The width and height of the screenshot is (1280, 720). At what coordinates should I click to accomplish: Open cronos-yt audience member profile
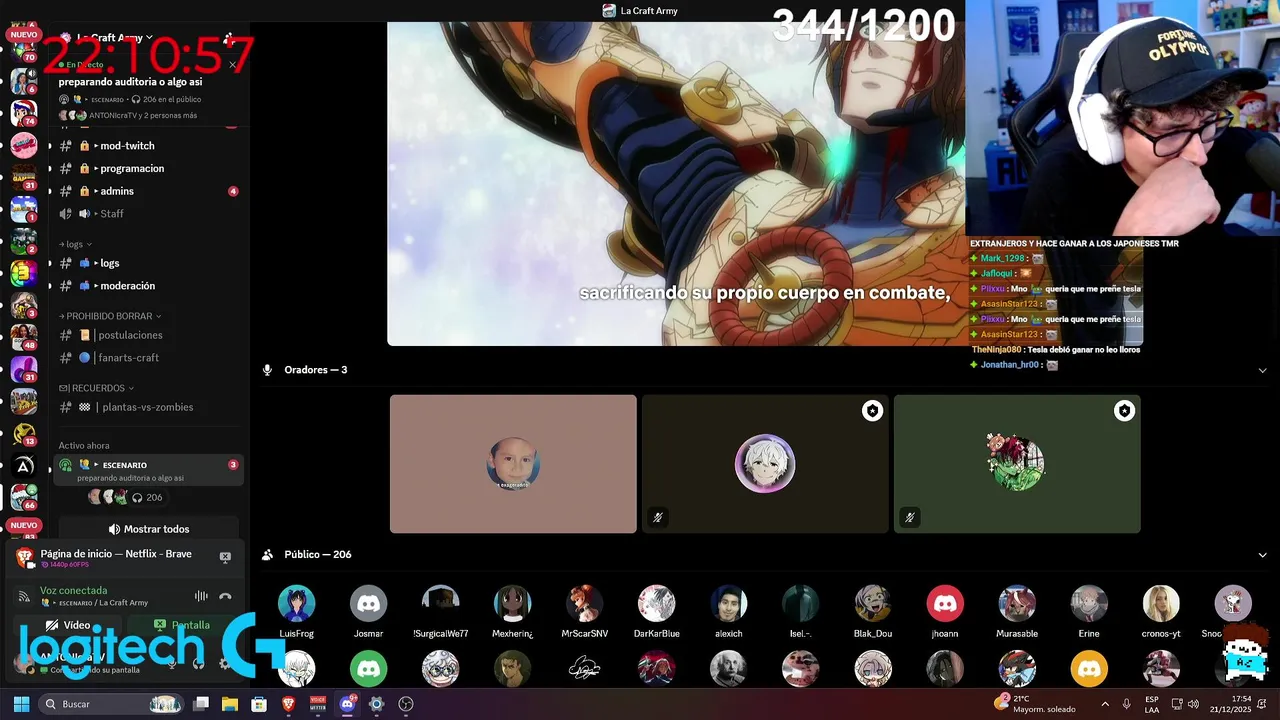[x=1161, y=611]
